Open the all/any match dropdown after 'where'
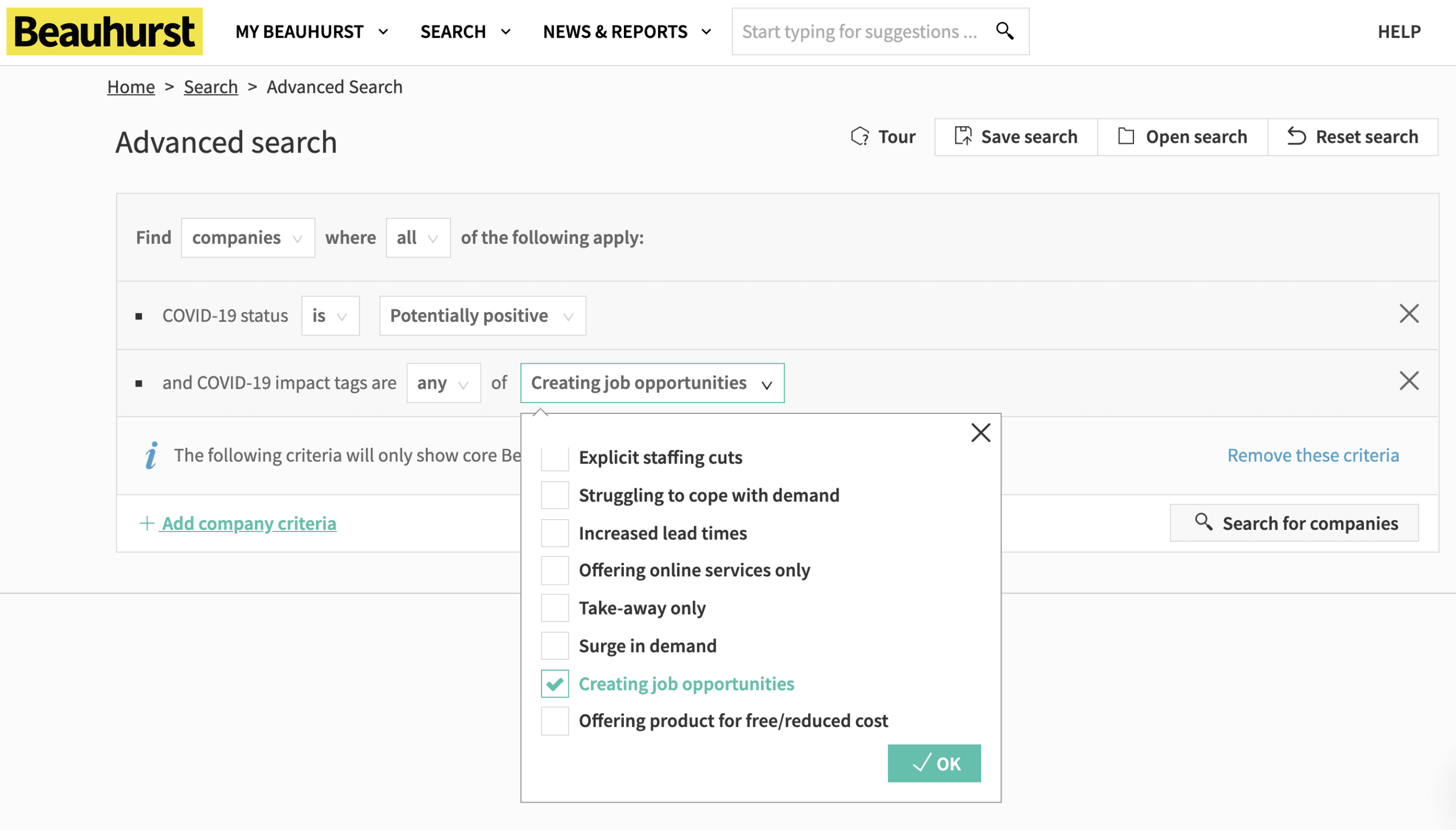Screen dimensions: 1456x830 click(x=418, y=238)
